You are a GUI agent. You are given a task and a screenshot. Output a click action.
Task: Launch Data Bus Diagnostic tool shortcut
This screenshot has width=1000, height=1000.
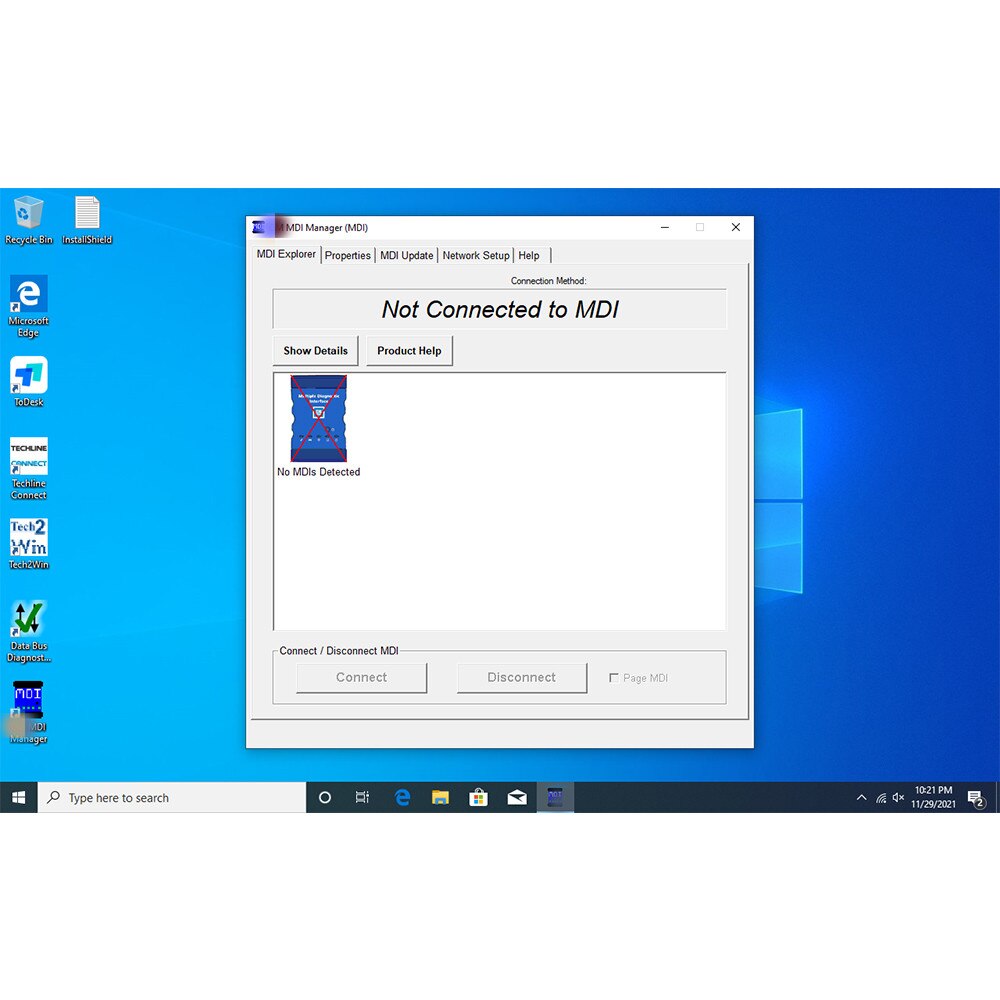coord(29,620)
